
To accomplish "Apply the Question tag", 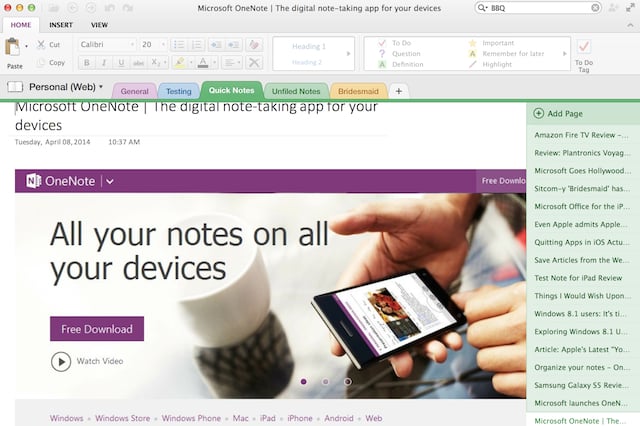I will pos(399,53).
